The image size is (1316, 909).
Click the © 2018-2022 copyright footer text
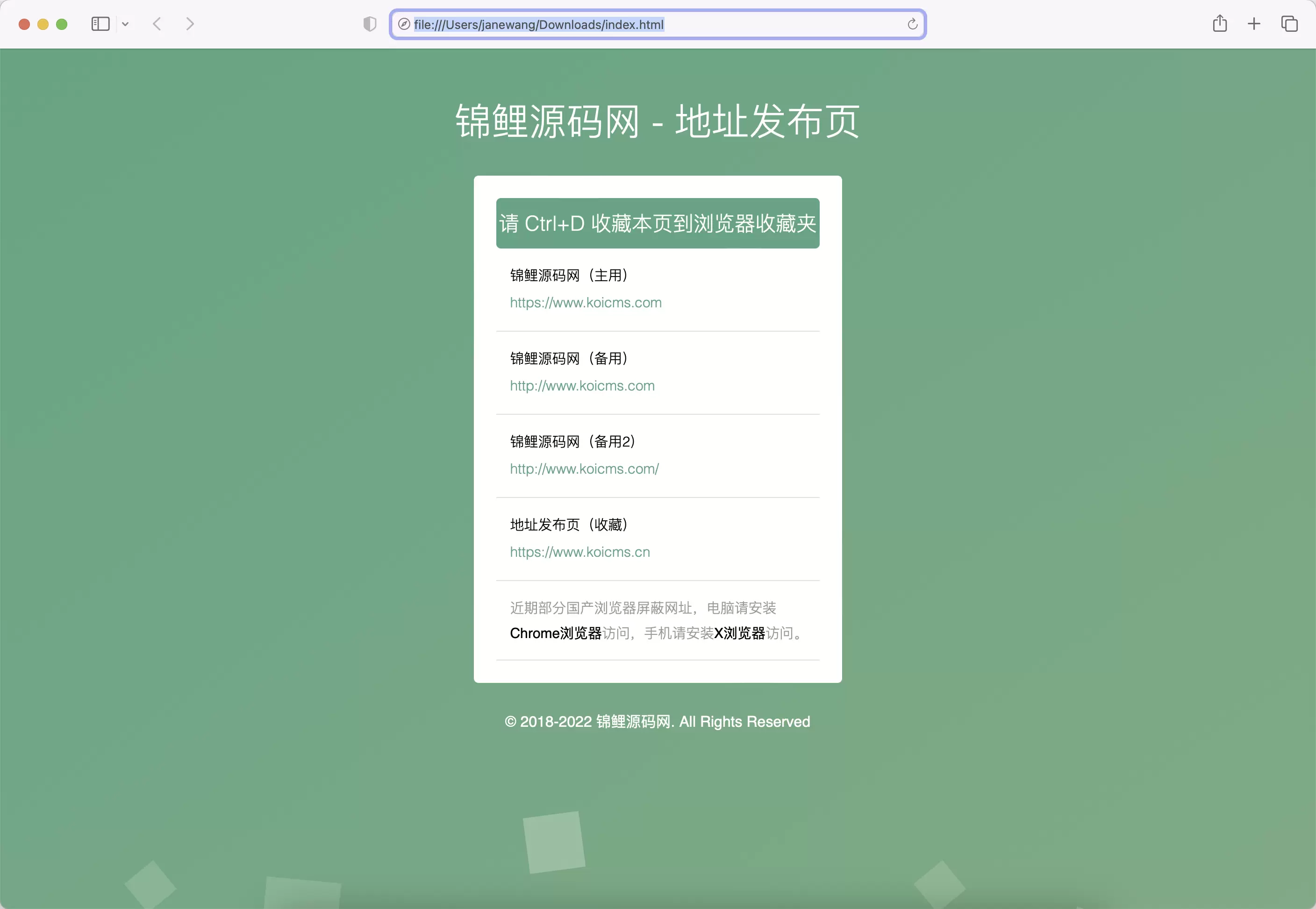[x=658, y=722]
